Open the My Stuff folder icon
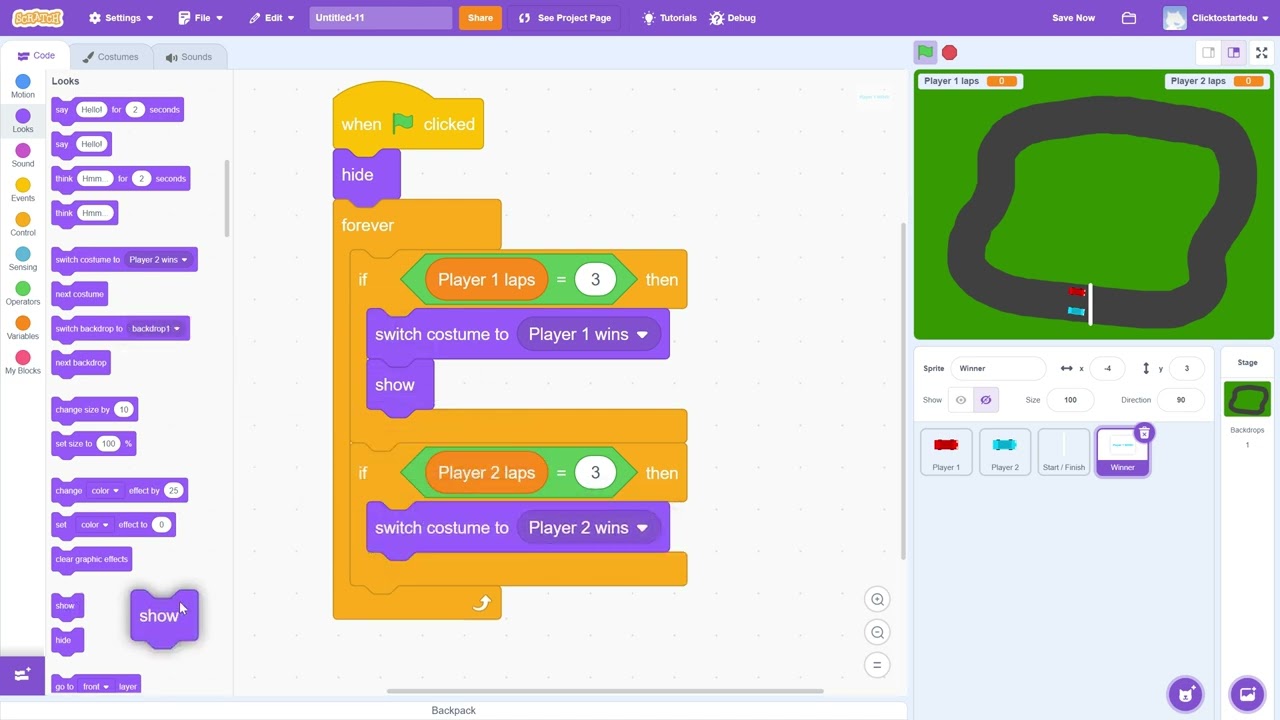 [1129, 18]
